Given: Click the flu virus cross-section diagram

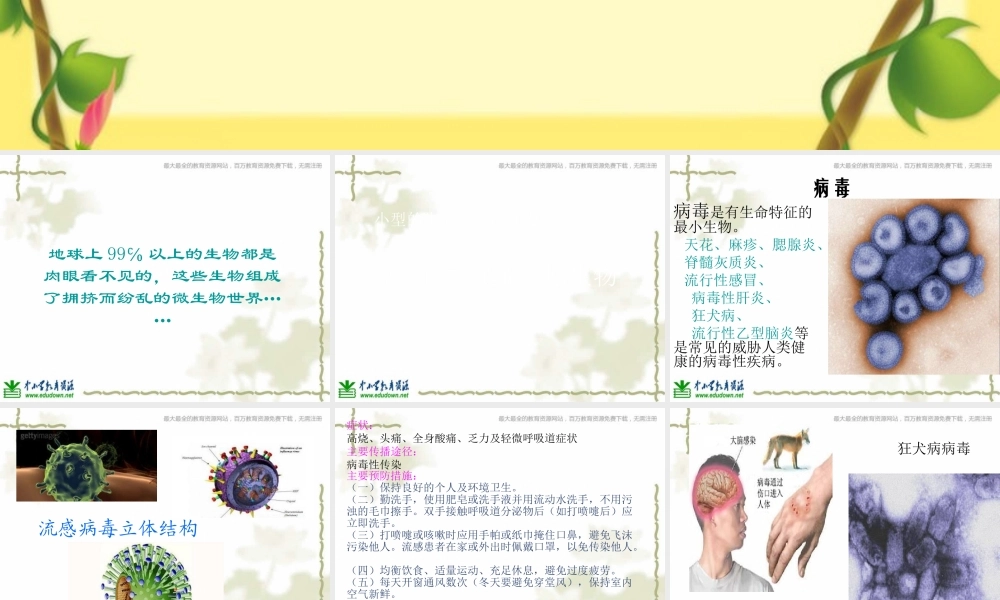Looking at the screenshot, I should tap(245, 480).
